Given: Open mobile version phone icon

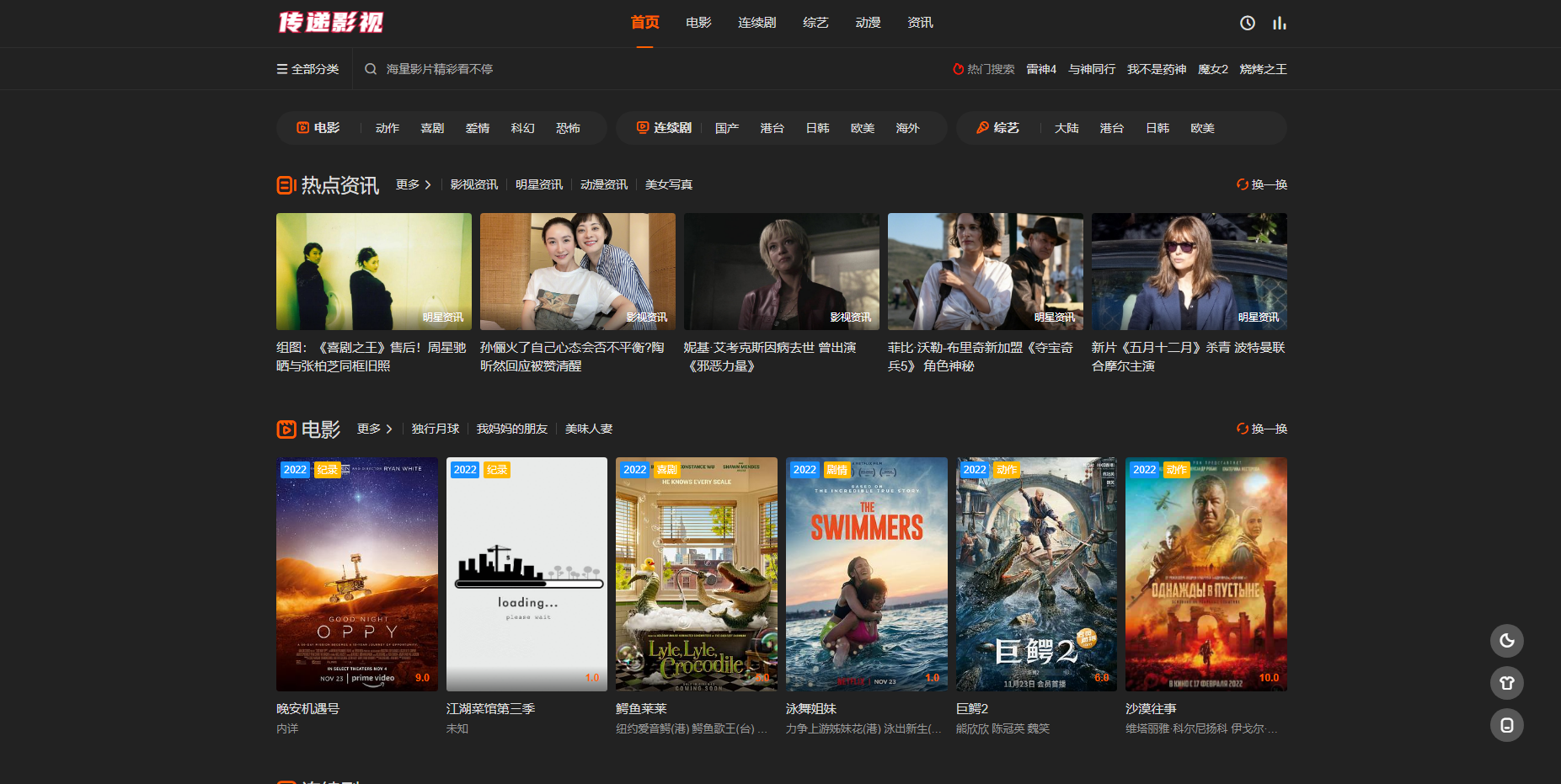Looking at the screenshot, I should pos(1507,725).
